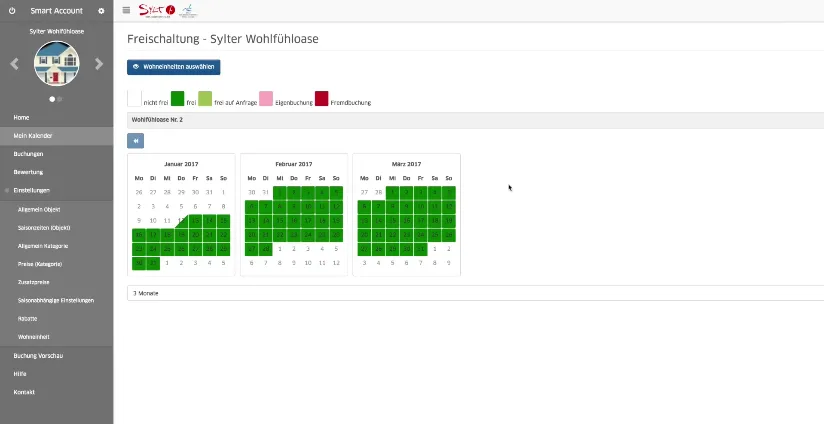Open the '3 Monate' period dropdown

tap(476, 293)
